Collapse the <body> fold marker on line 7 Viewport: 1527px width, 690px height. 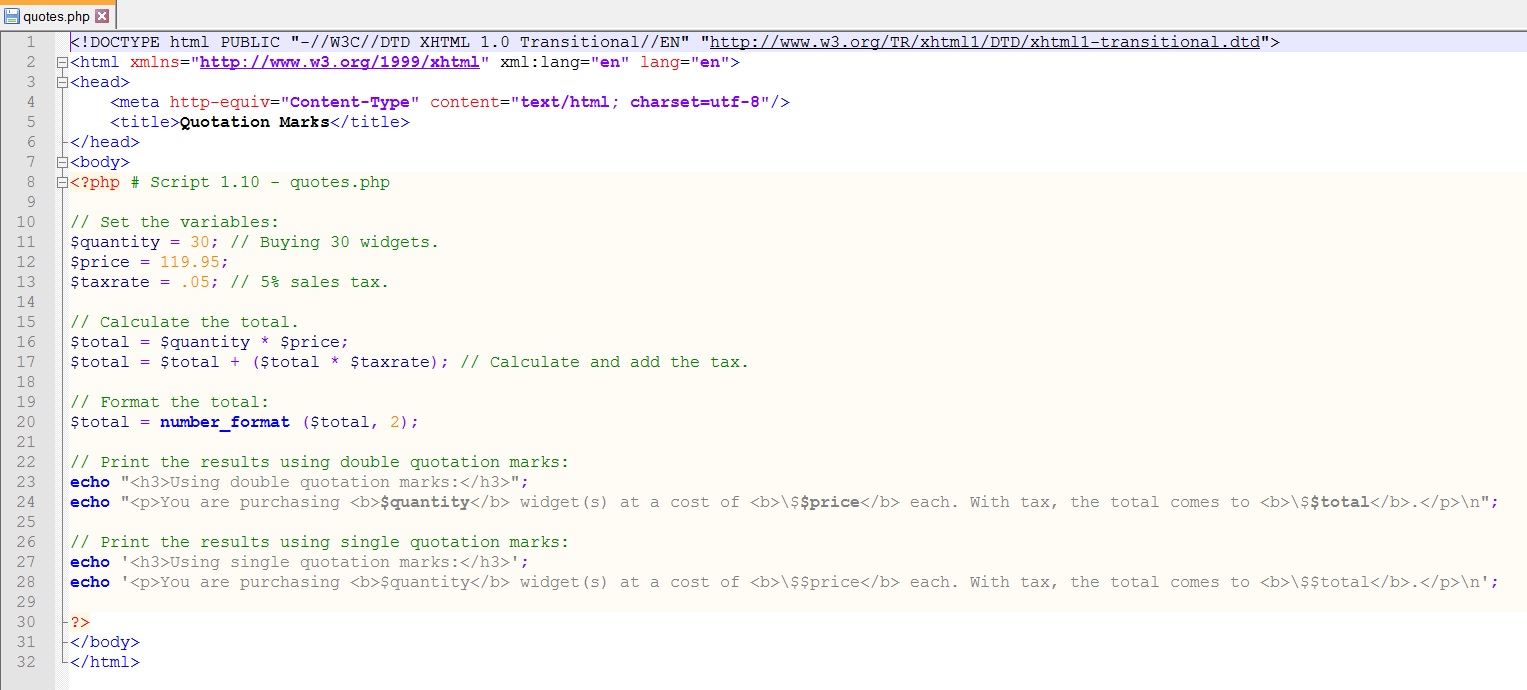[63, 162]
